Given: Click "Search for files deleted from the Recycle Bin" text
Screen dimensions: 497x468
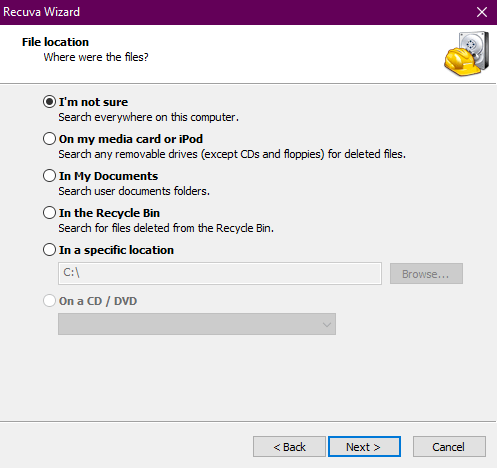Looking at the screenshot, I should click(x=166, y=228).
